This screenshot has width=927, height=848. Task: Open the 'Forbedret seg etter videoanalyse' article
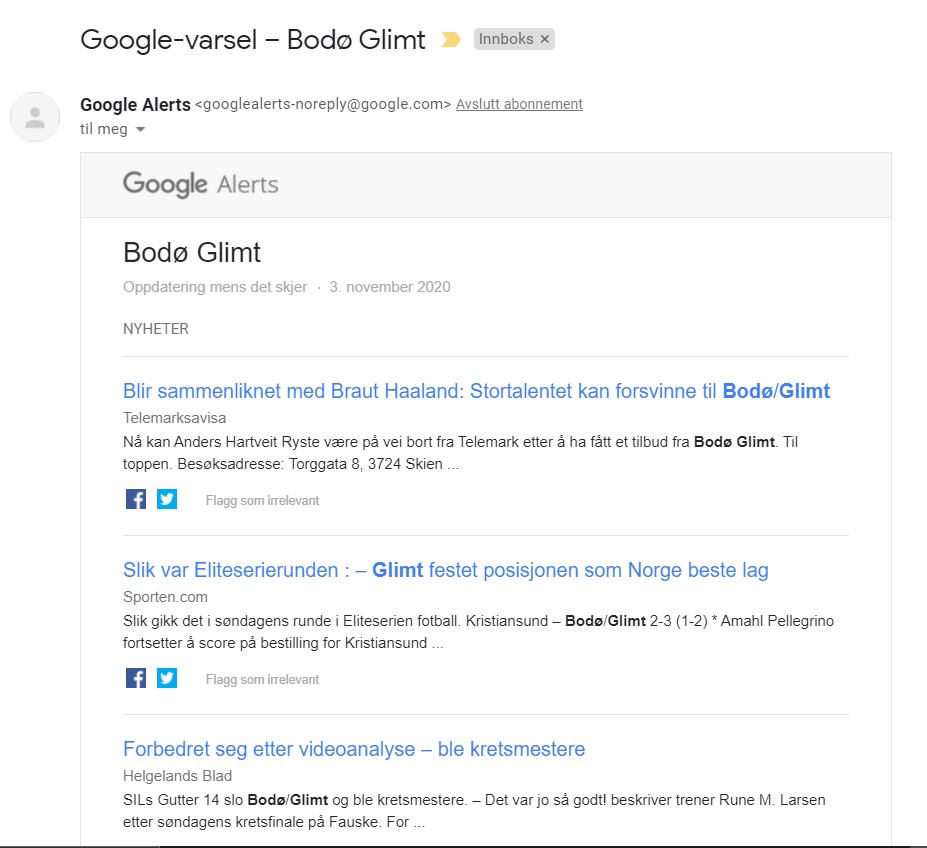(354, 749)
